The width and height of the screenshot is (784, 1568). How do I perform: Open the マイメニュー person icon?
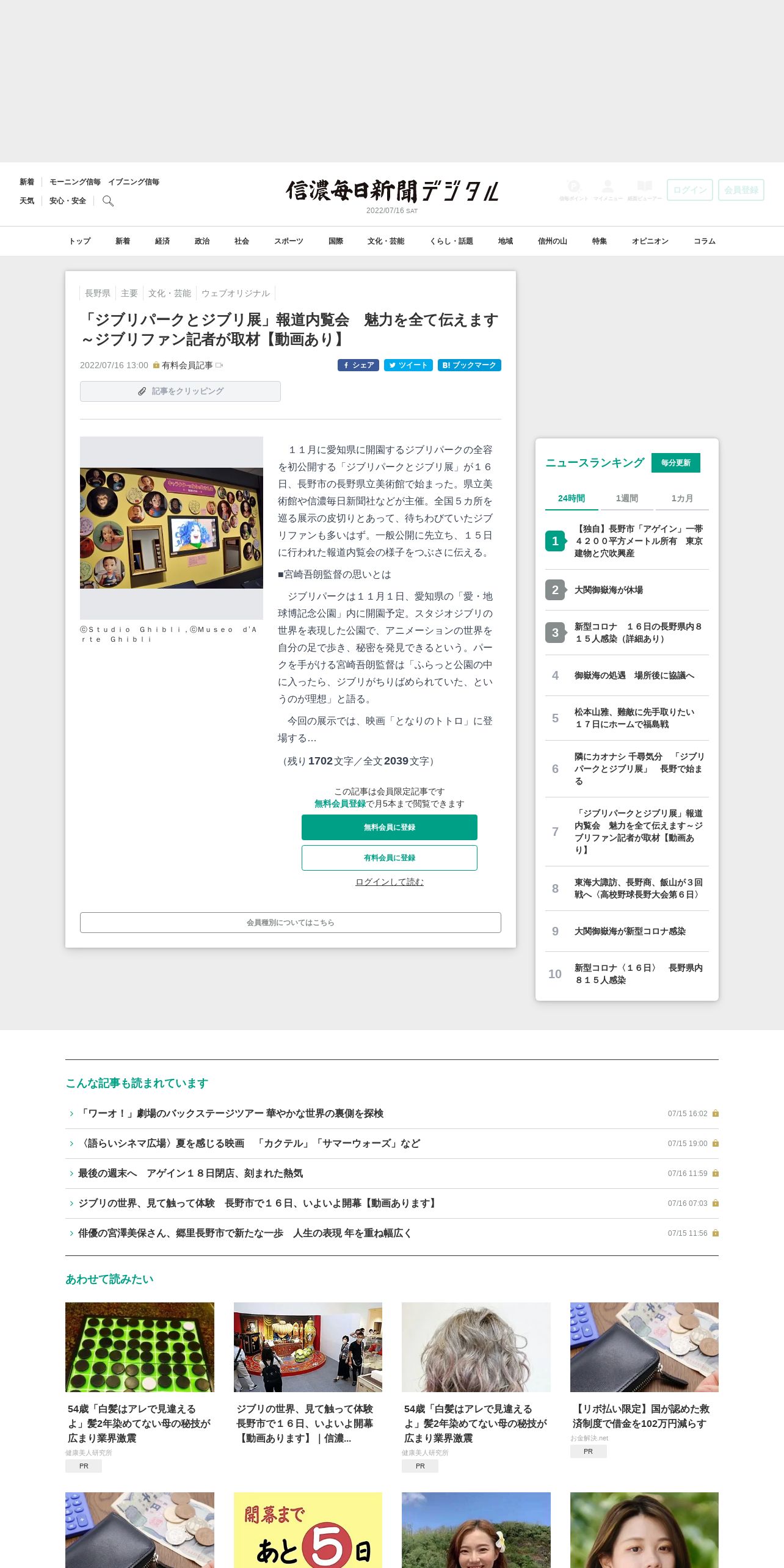pos(608,190)
